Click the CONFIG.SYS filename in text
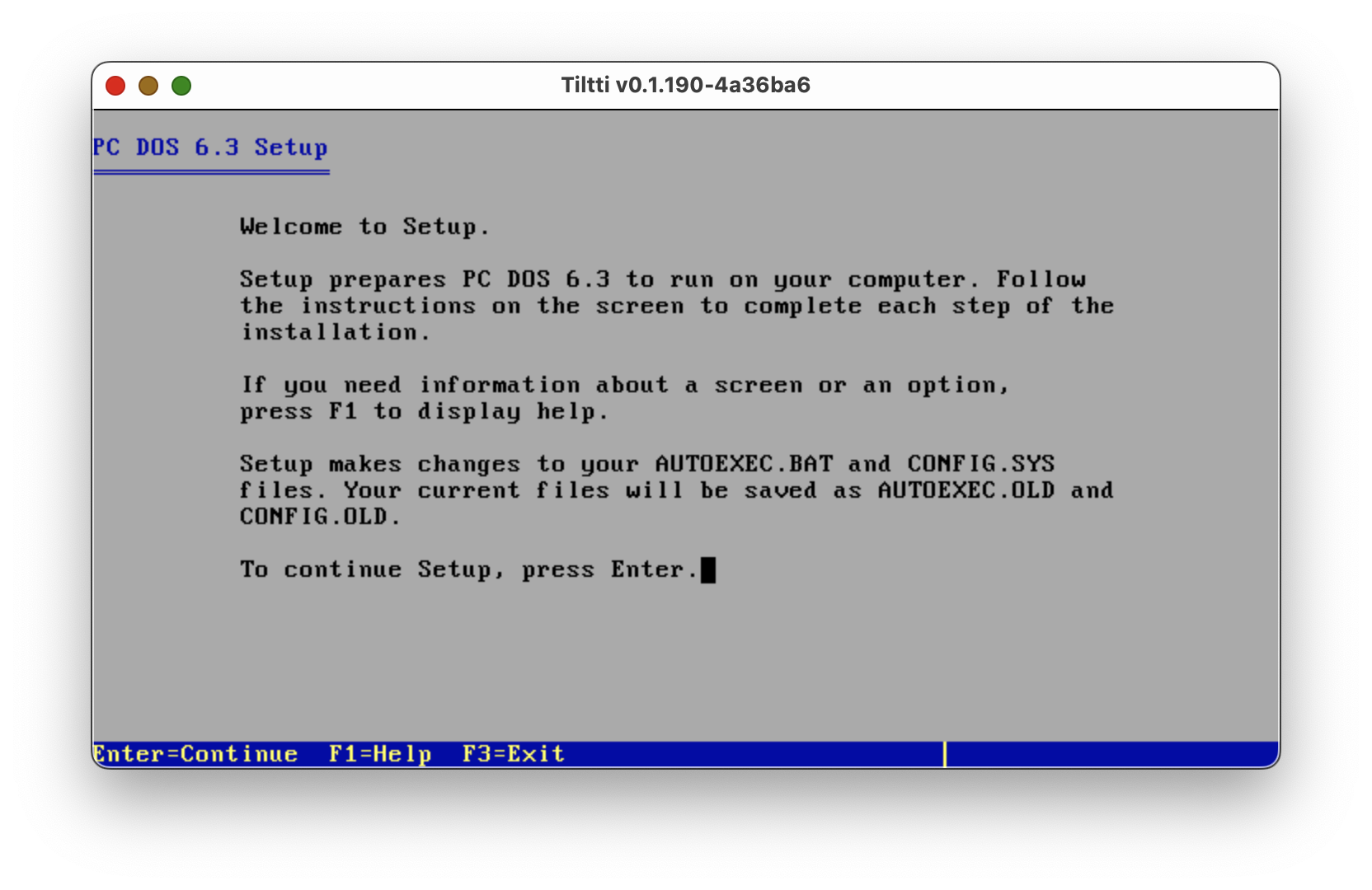The image size is (1372, 890). click(x=981, y=464)
